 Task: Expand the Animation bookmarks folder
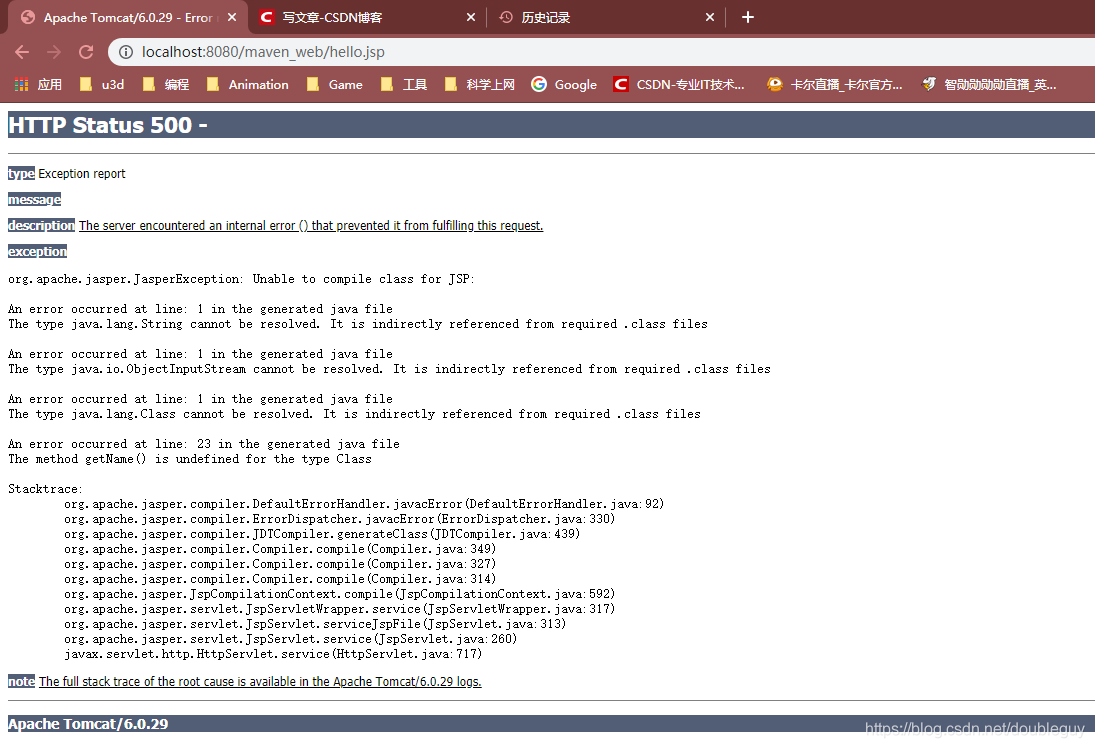pyautogui.click(x=247, y=84)
